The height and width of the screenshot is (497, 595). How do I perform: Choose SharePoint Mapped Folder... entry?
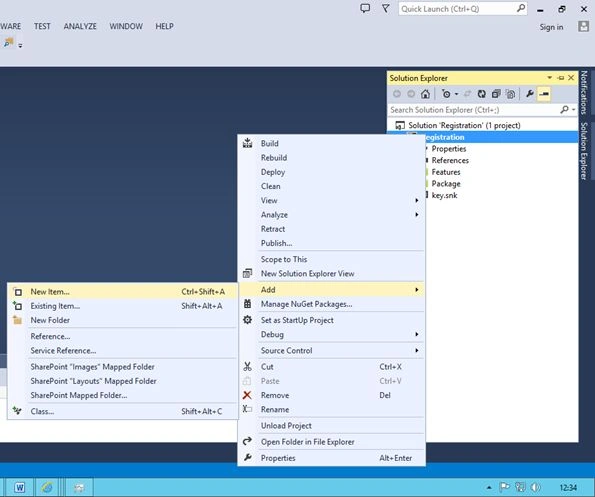[x=123, y=395]
